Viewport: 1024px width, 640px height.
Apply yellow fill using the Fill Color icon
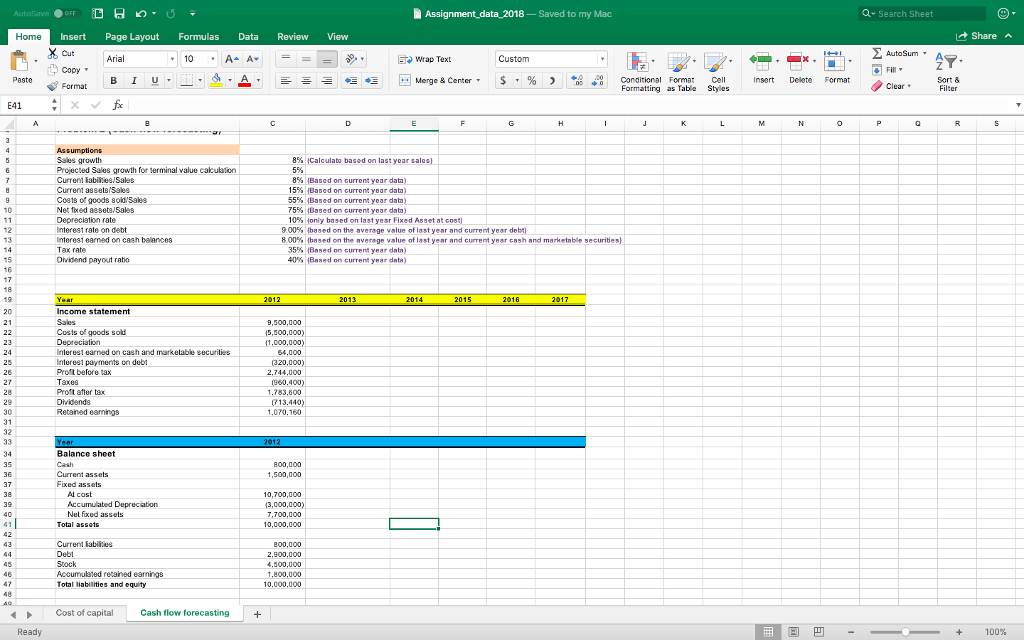coord(217,79)
